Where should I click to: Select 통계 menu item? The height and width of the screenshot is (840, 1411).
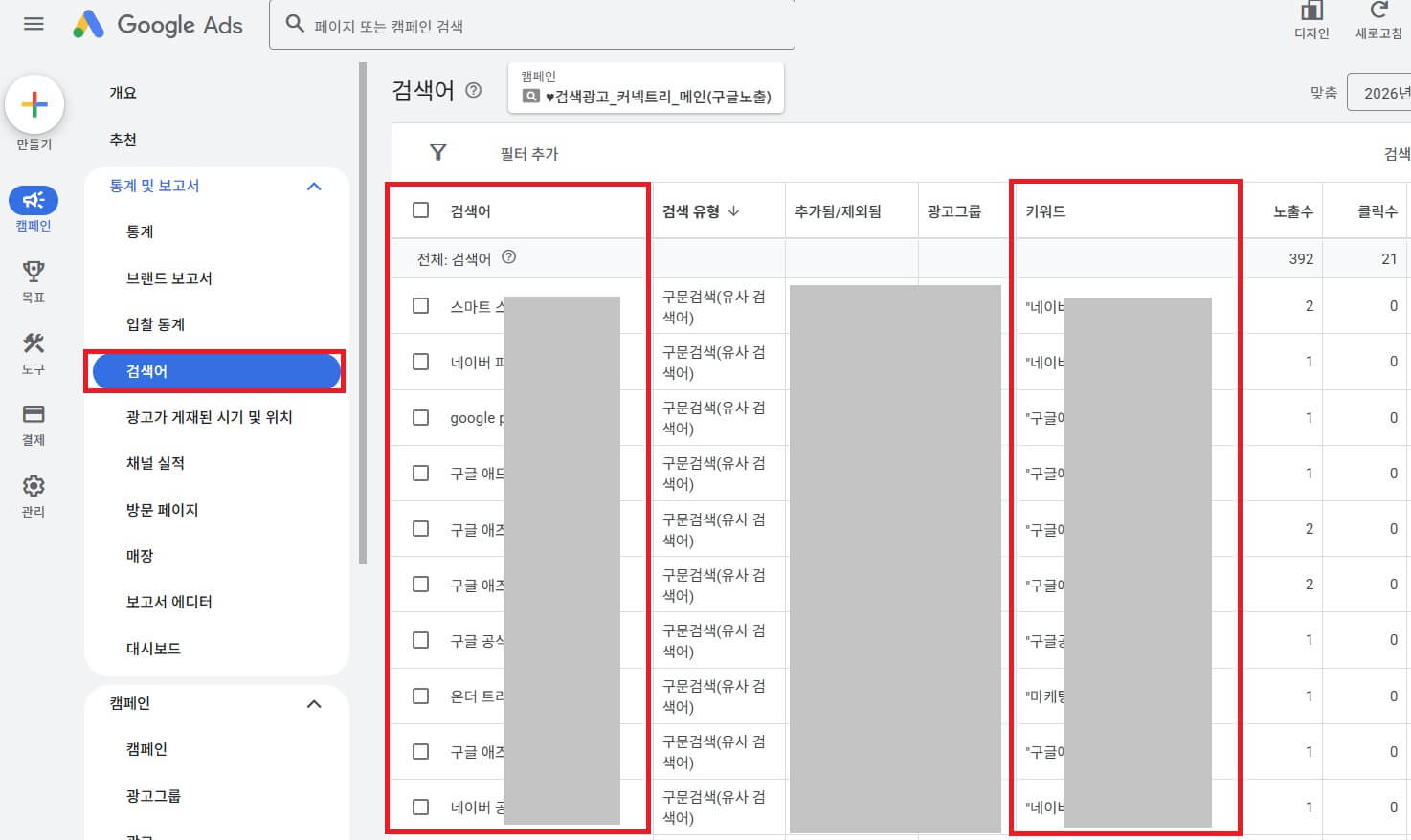pos(140,232)
